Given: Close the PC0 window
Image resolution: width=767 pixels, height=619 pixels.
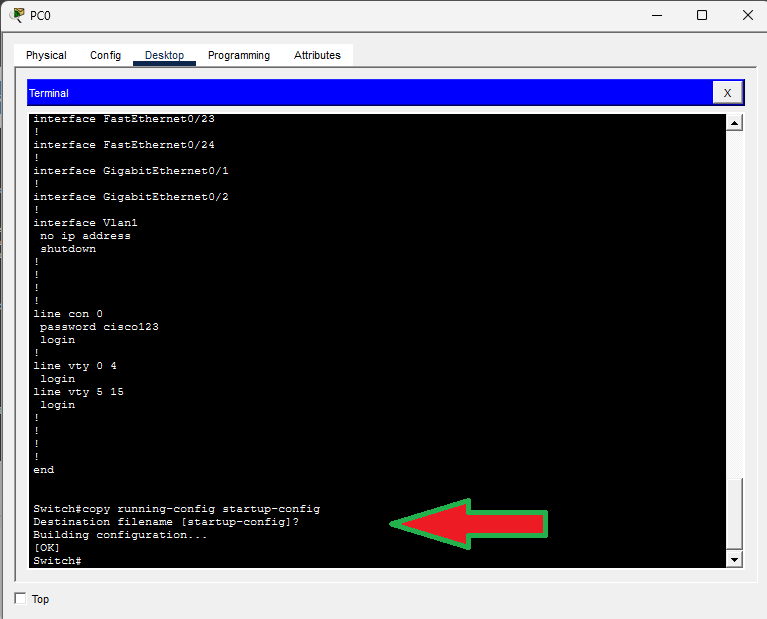Looking at the screenshot, I should pos(747,15).
